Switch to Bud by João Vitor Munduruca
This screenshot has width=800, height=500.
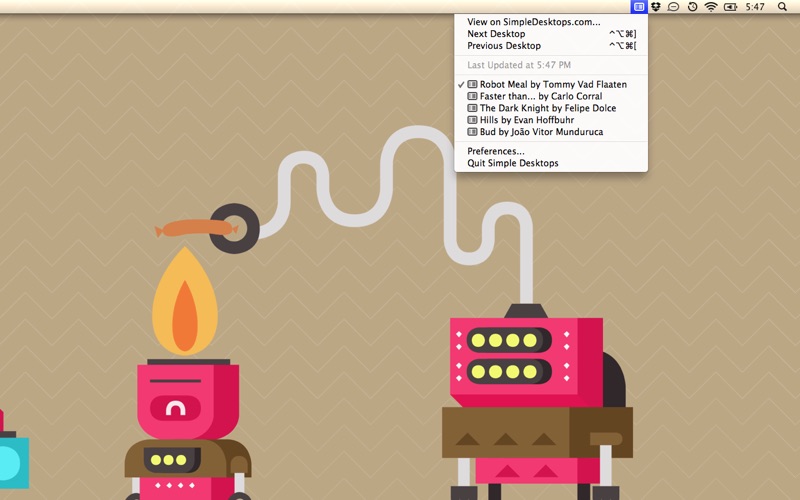(551, 132)
